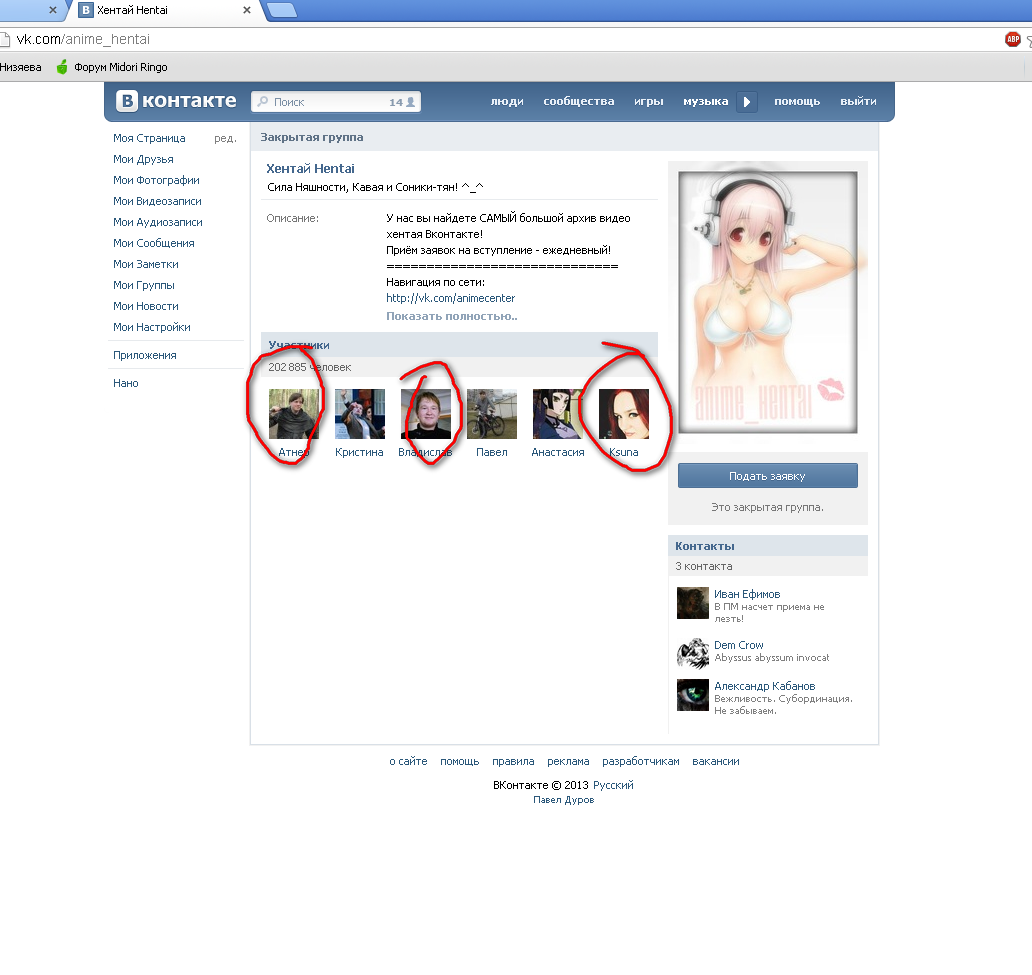
Task: Open Приложения in sidebar
Action: pos(145,356)
